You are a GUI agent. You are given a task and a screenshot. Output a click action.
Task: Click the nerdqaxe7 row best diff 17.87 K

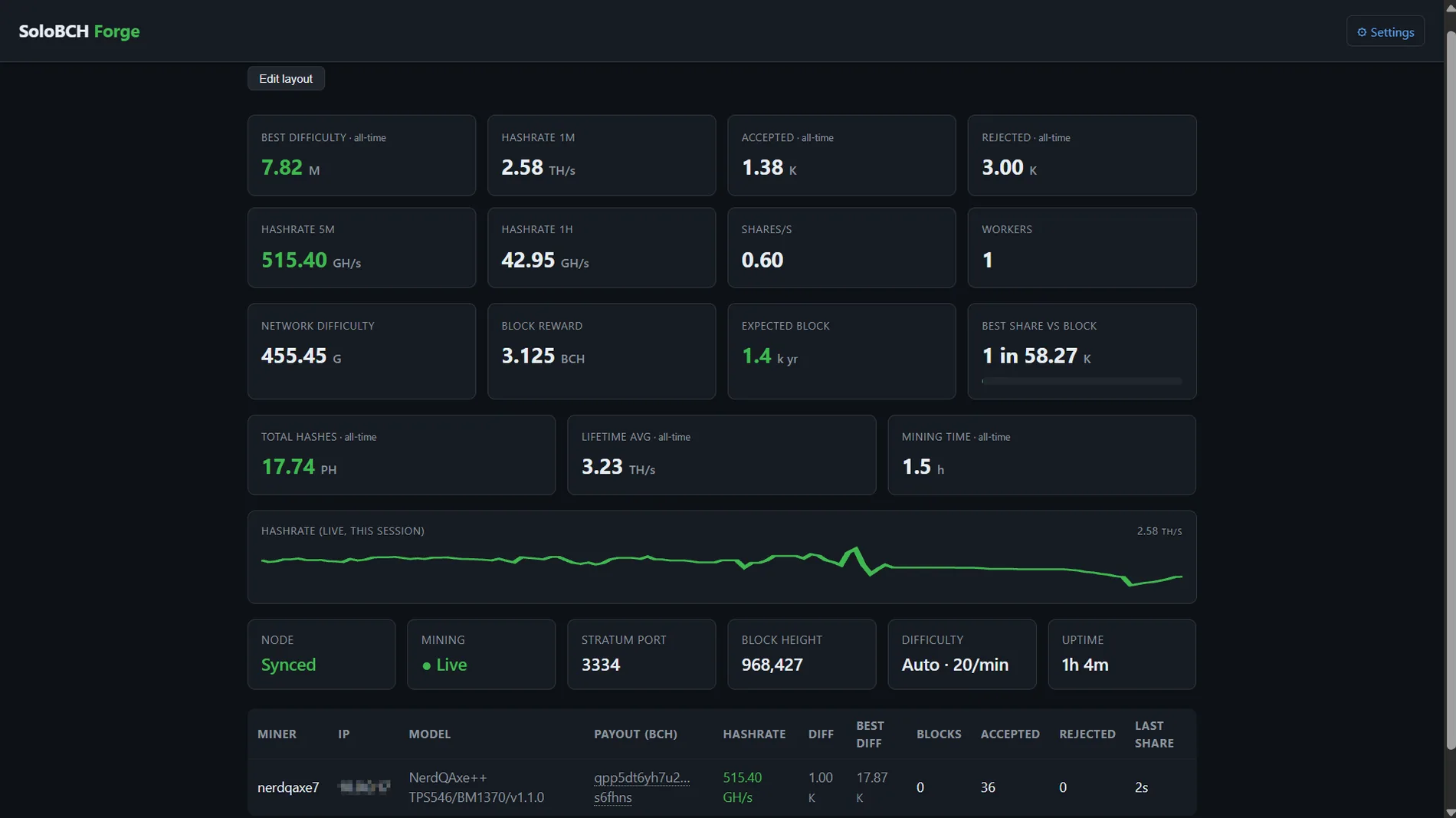point(872,787)
